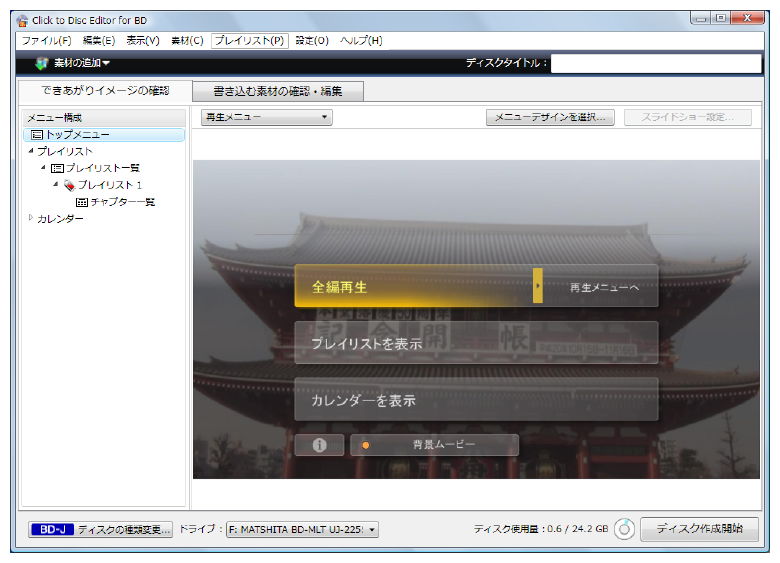
Task: Open the 再生メニュー dropdown
Action: point(266,117)
